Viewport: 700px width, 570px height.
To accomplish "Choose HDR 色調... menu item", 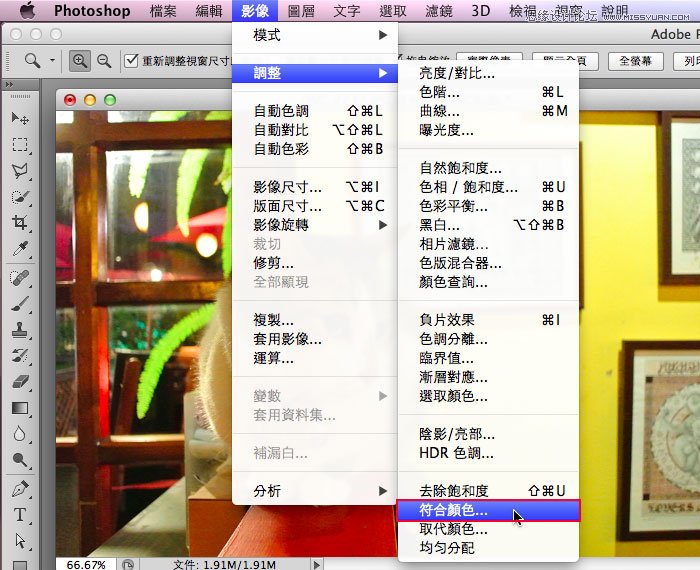I will coord(488,453).
